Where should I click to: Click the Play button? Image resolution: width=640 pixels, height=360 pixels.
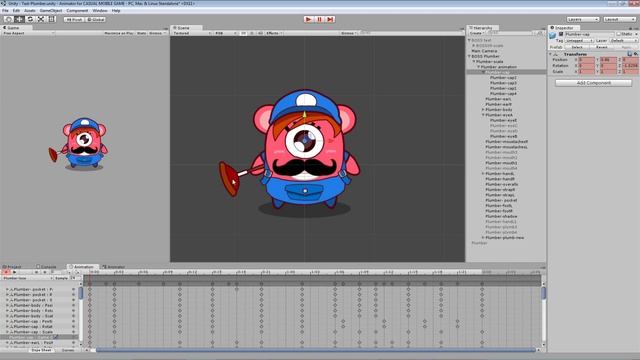point(309,19)
